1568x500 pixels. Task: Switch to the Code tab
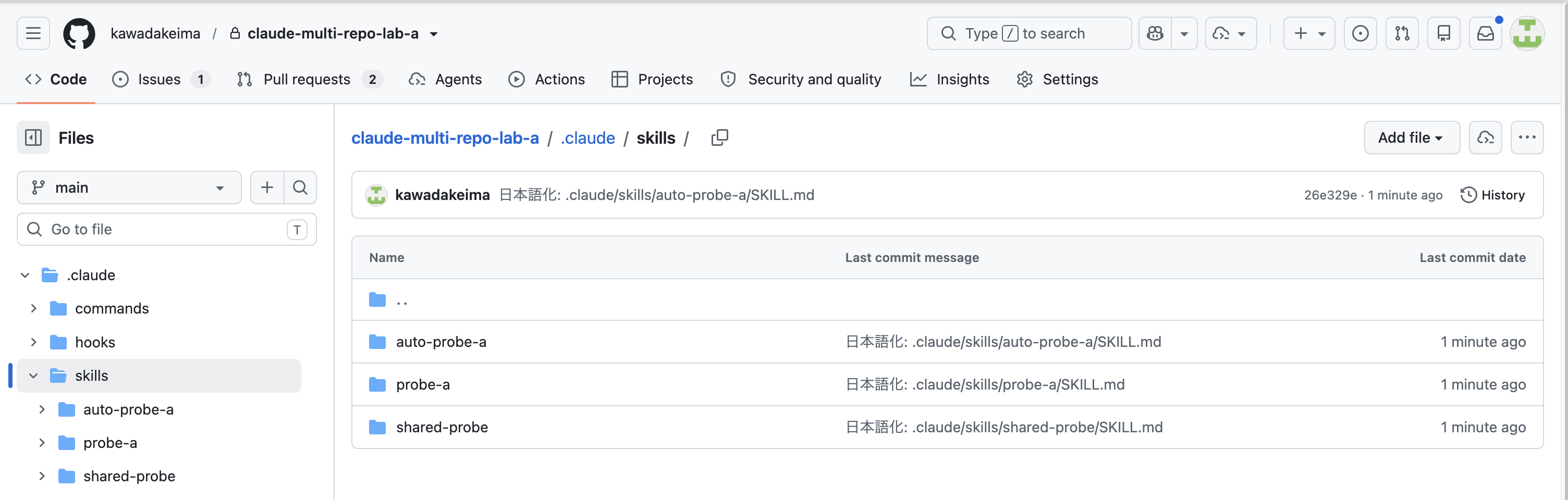click(56, 79)
